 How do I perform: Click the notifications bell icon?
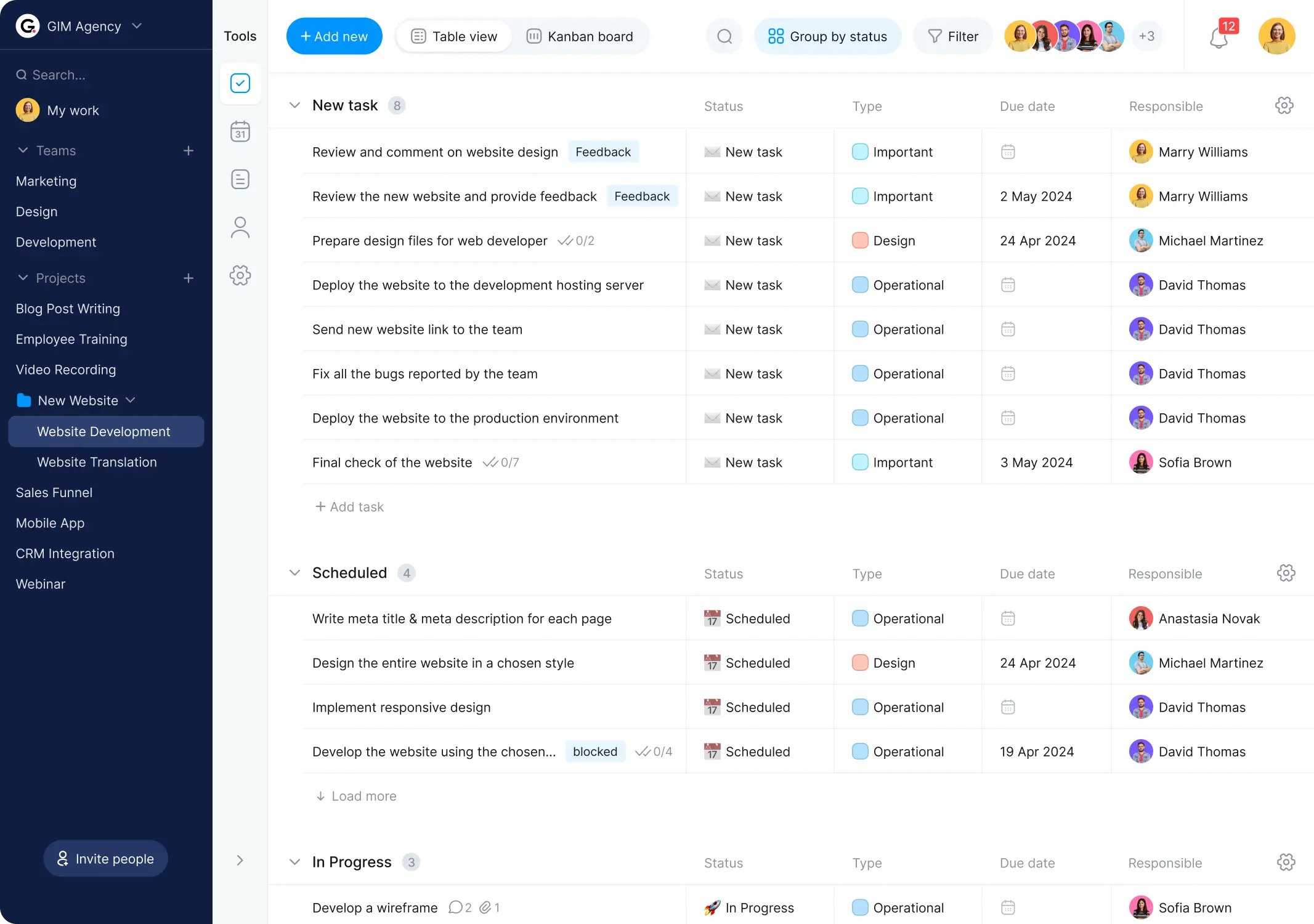(x=1219, y=37)
